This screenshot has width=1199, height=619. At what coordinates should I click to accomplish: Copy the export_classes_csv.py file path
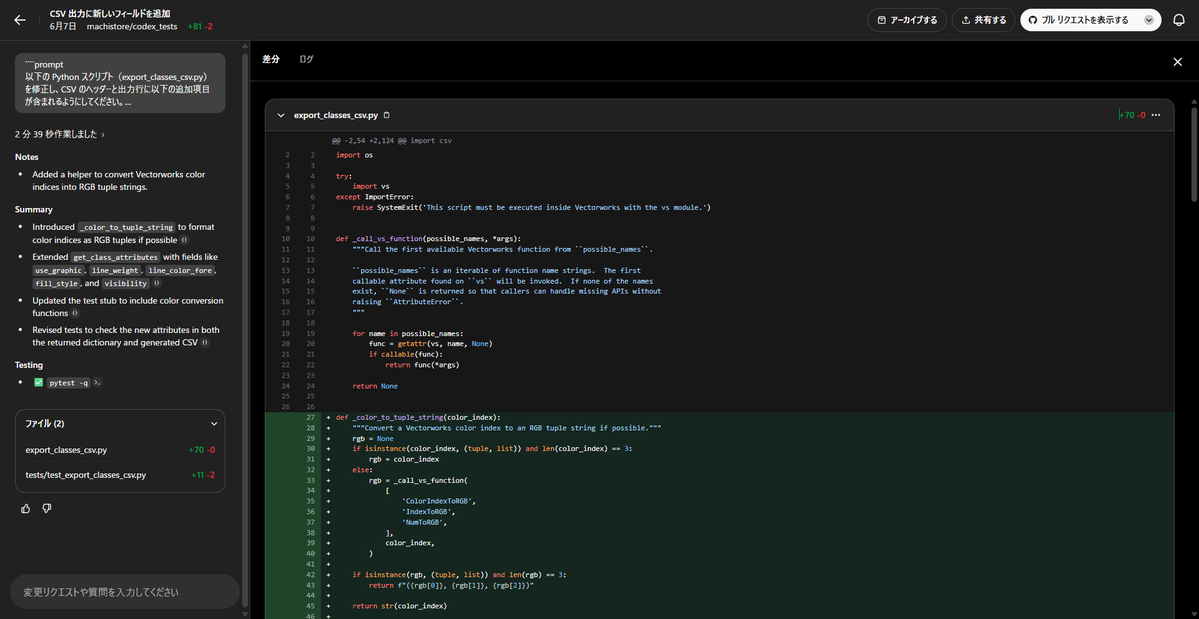(386, 115)
